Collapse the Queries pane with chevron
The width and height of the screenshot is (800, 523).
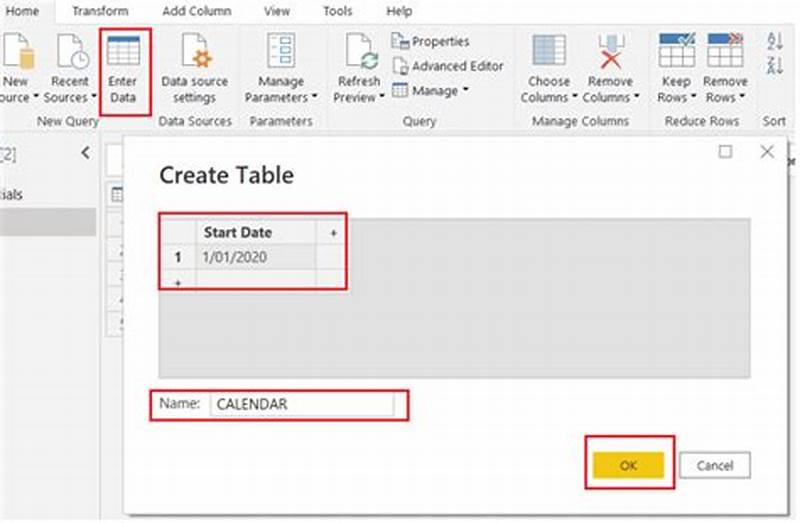(x=86, y=152)
